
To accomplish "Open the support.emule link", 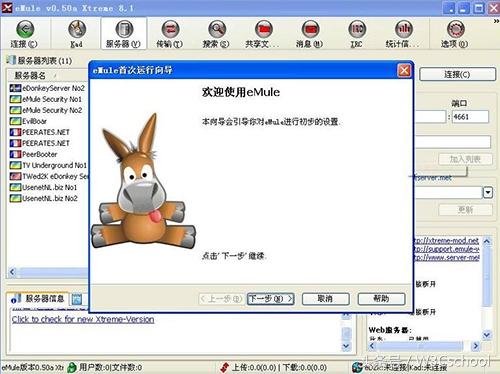I will pos(447,249).
